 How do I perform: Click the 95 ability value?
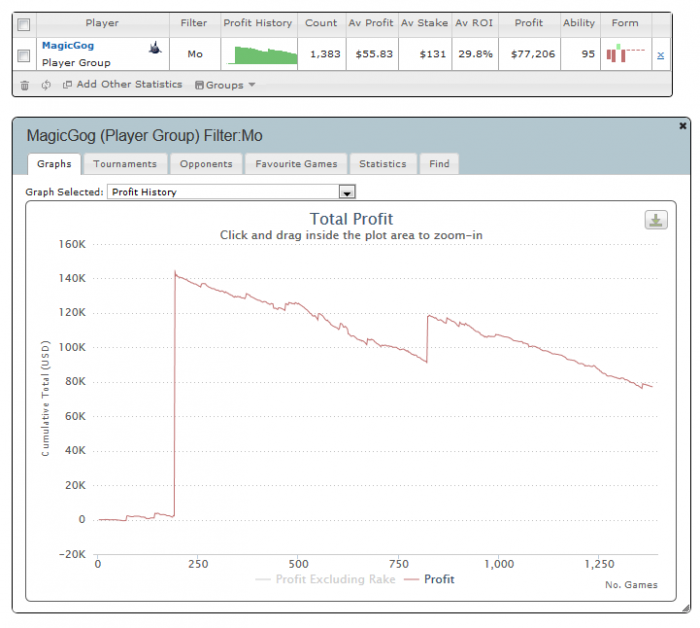pos(588,54)
